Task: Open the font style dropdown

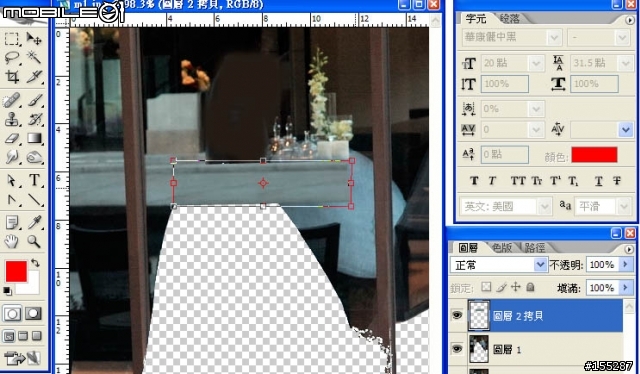Action: pos(622,38)
